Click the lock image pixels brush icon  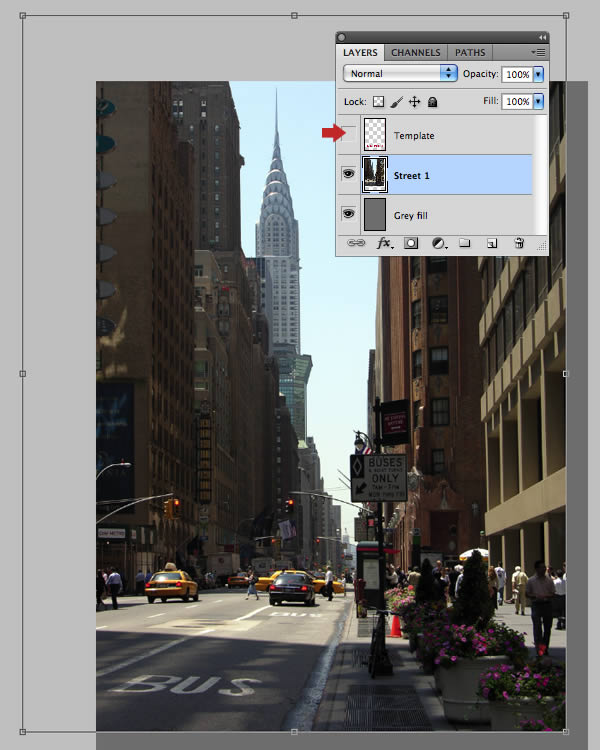pyautogui.click(x=396, y=102)
